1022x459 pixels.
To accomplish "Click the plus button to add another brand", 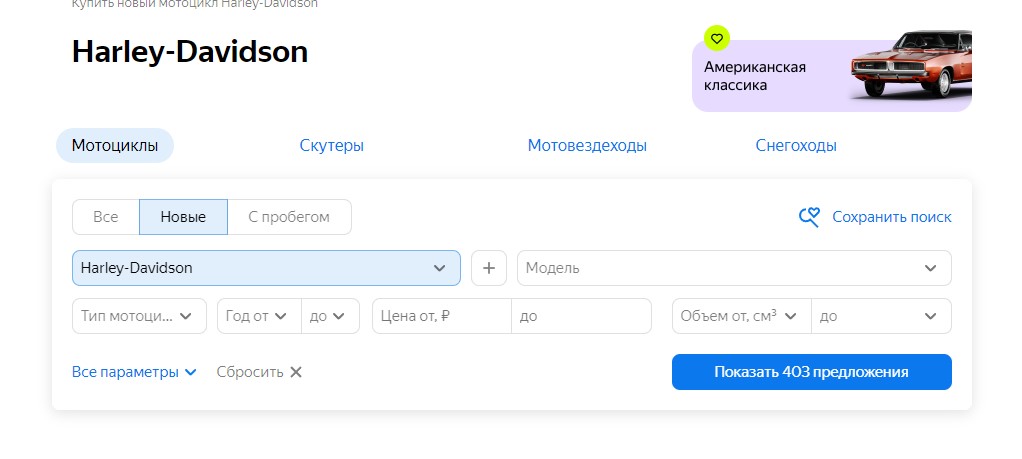I will 489,268.
